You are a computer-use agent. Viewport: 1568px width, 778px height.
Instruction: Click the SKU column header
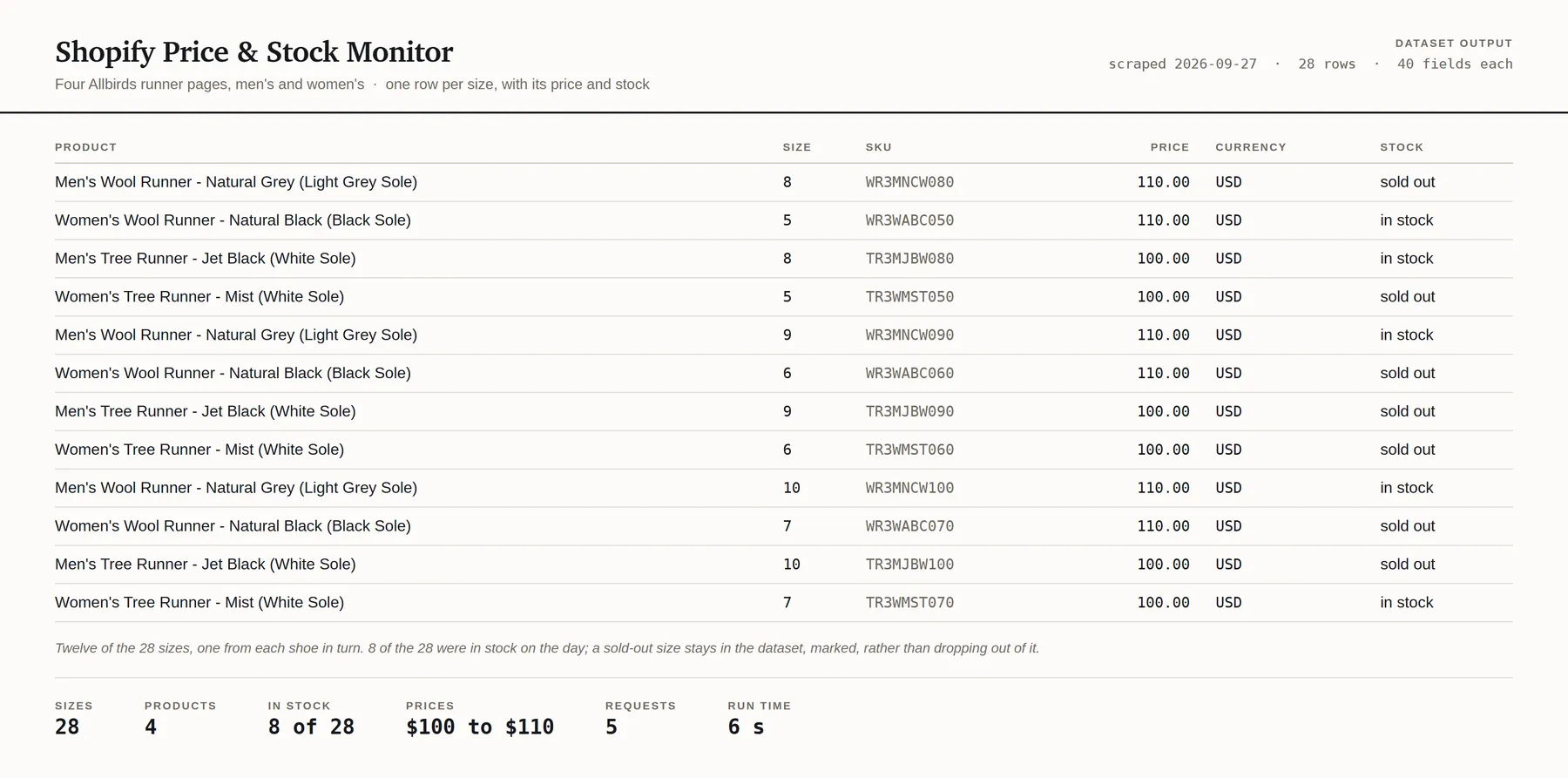(x=878, y=147)
